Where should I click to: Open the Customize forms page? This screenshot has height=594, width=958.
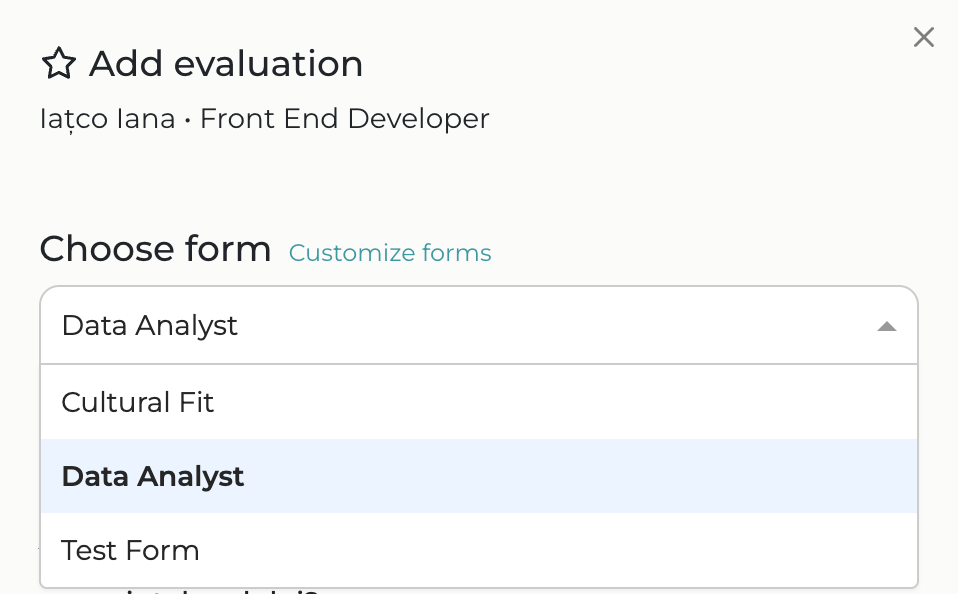click(x=390, y=253)
